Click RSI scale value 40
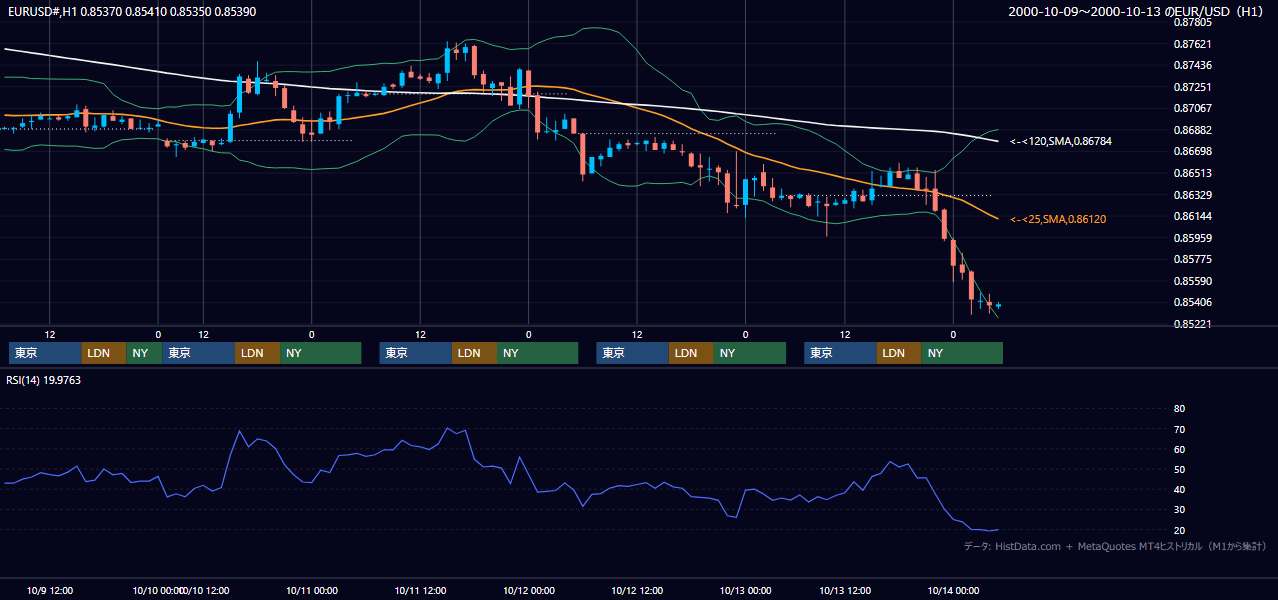This screenshot has height=600, width=1278. click(x=1179, y=490)
